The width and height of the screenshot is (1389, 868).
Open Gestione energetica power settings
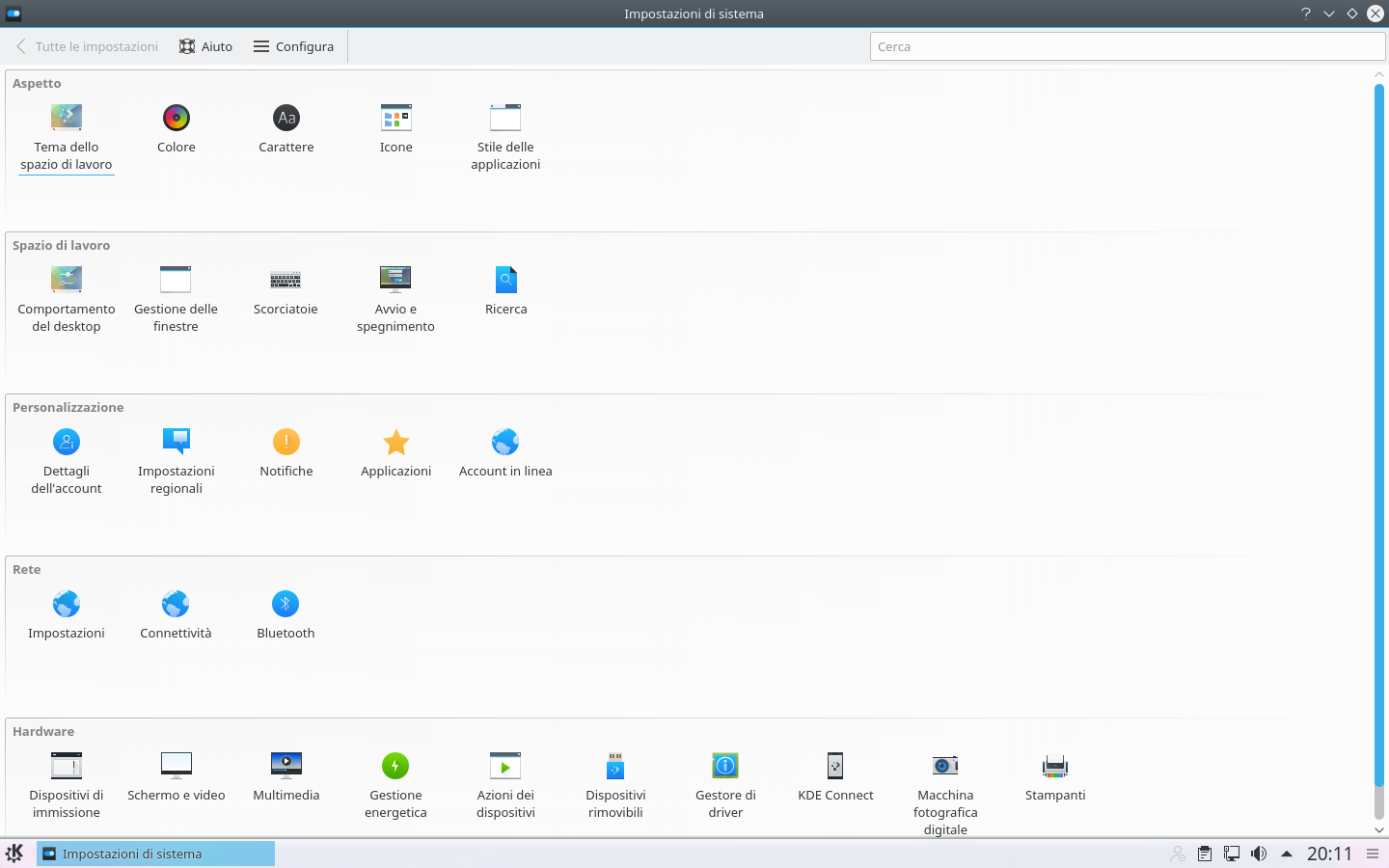pyautogui.click(x=395, y=767)
